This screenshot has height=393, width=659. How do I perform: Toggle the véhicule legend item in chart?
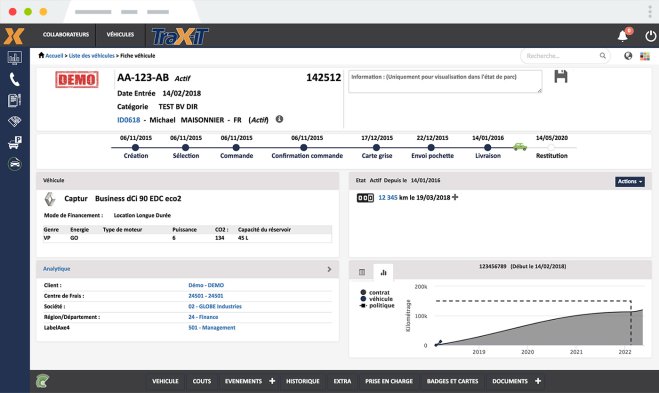click(377, 299)
